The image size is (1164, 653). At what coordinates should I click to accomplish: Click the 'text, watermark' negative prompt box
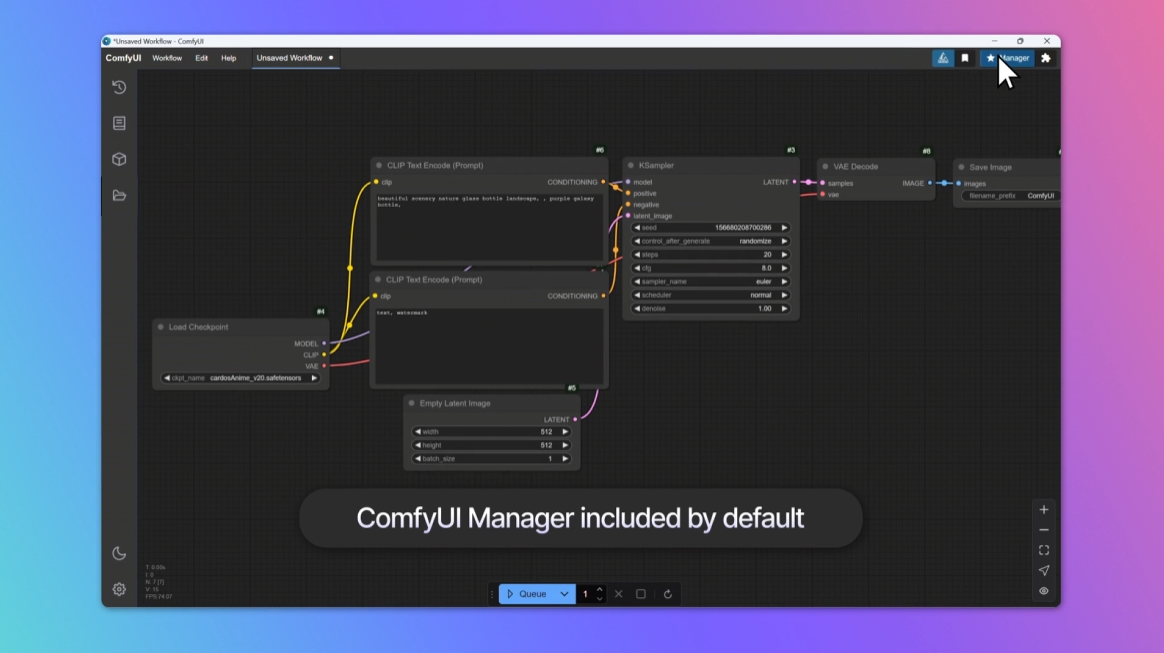point(489,346)
